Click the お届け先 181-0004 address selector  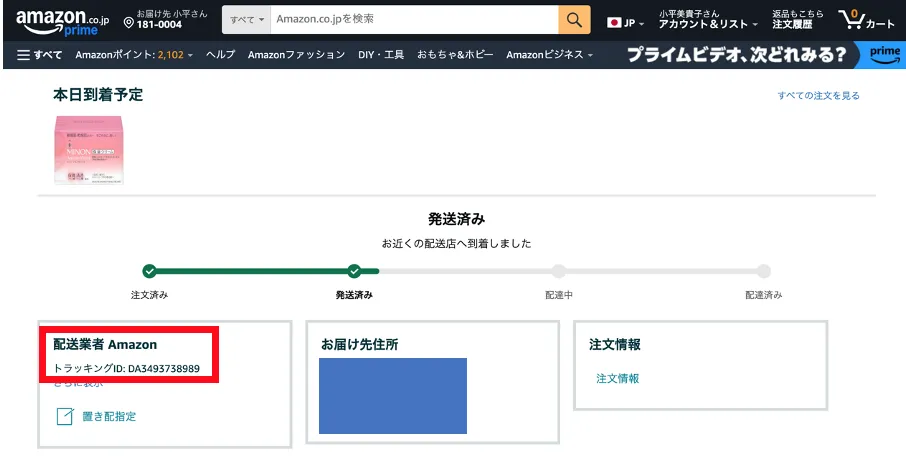tap(165, 20)
